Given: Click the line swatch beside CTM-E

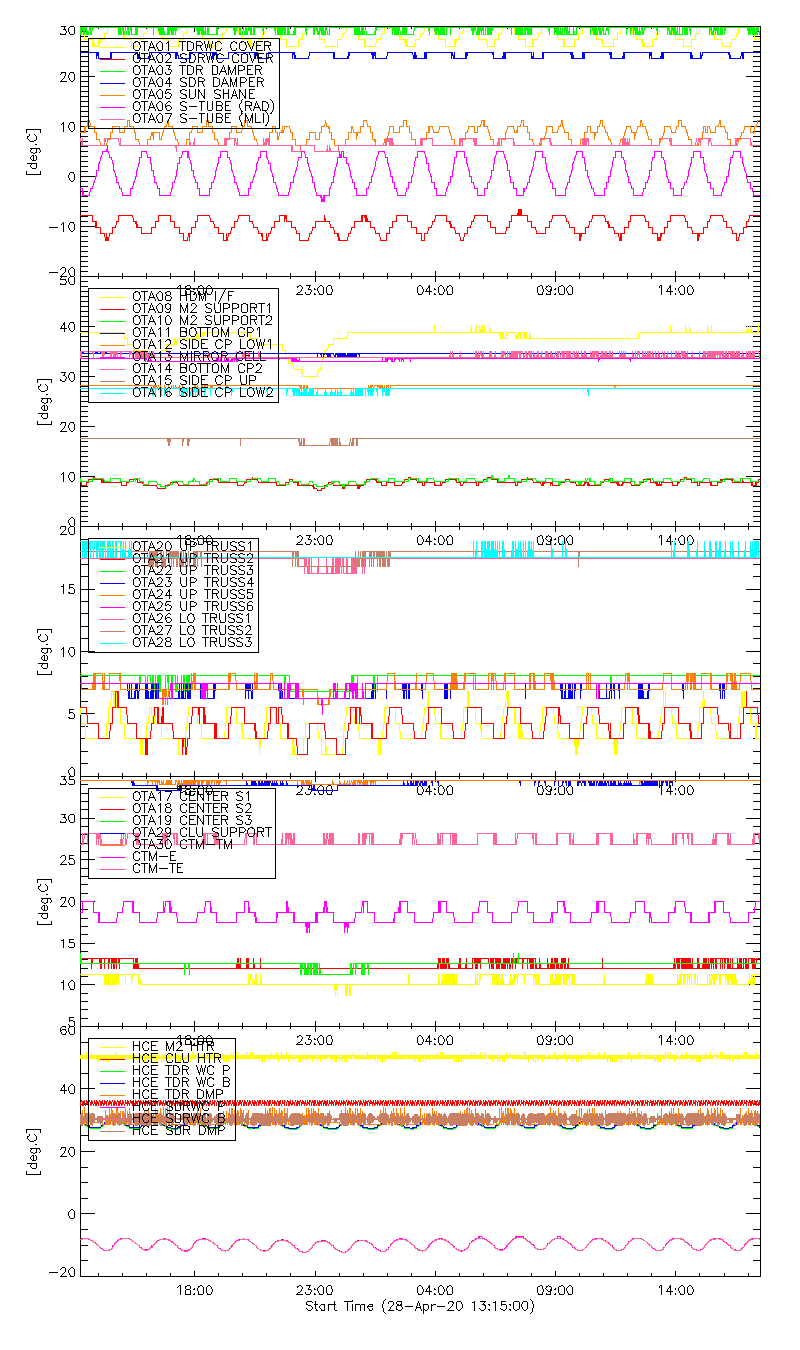Looking at the screenshot, I should point(110,856).
